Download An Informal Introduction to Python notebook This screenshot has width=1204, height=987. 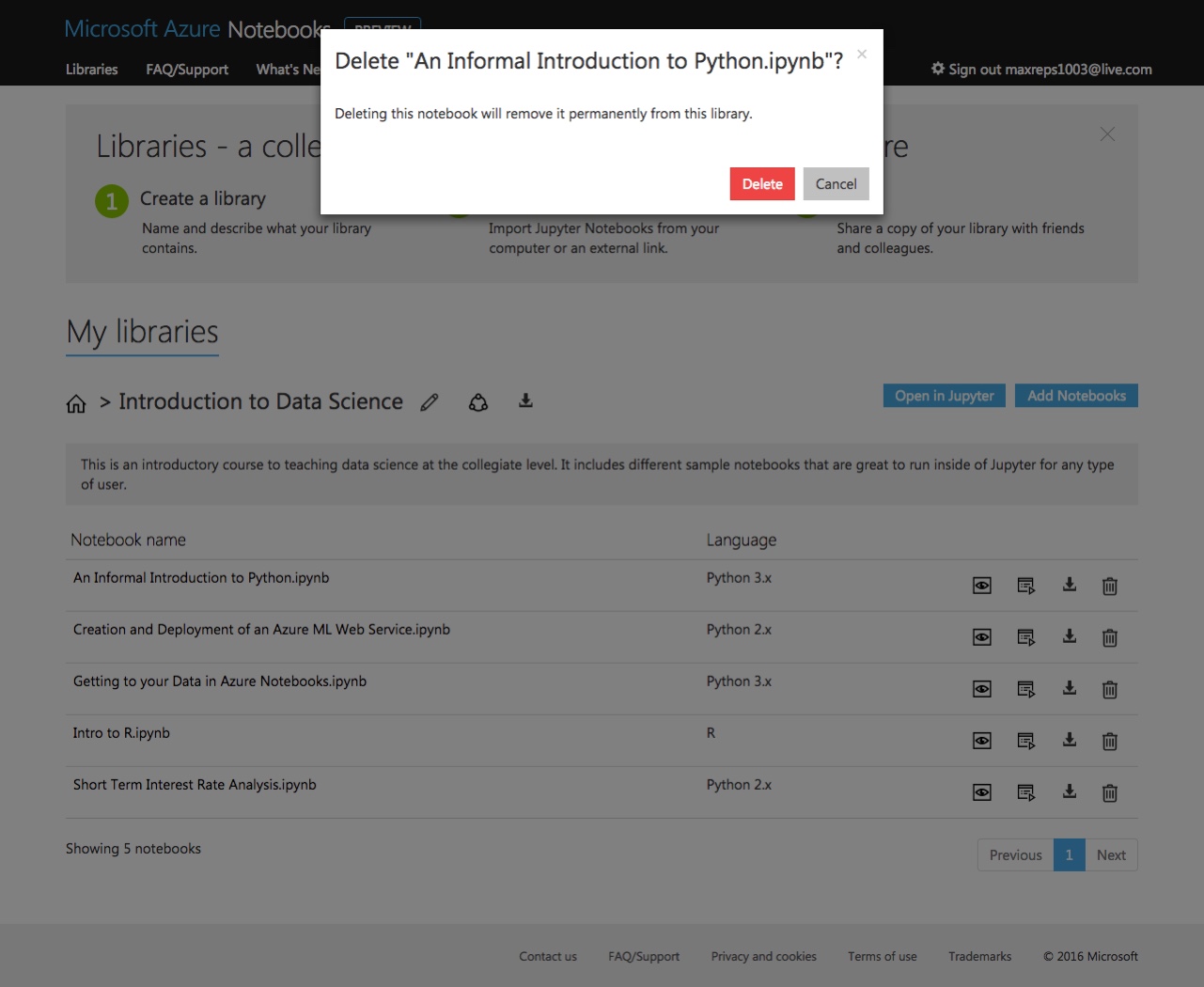pos(1070,585)
